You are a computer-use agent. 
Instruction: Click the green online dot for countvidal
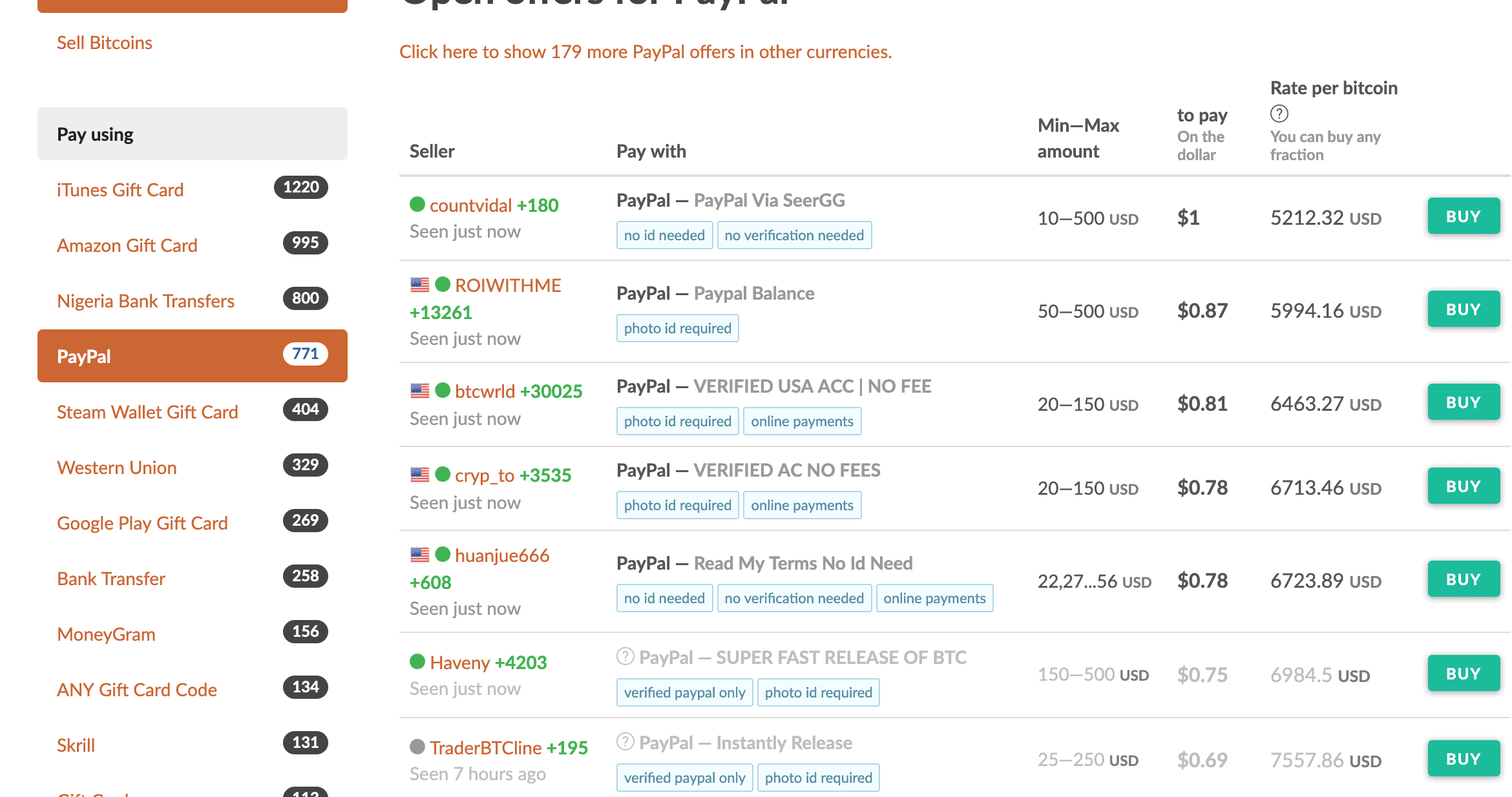417,204
